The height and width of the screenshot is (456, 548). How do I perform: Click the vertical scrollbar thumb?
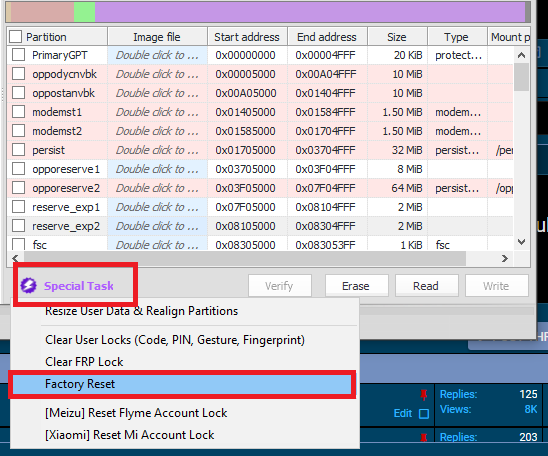coord(521,77)
